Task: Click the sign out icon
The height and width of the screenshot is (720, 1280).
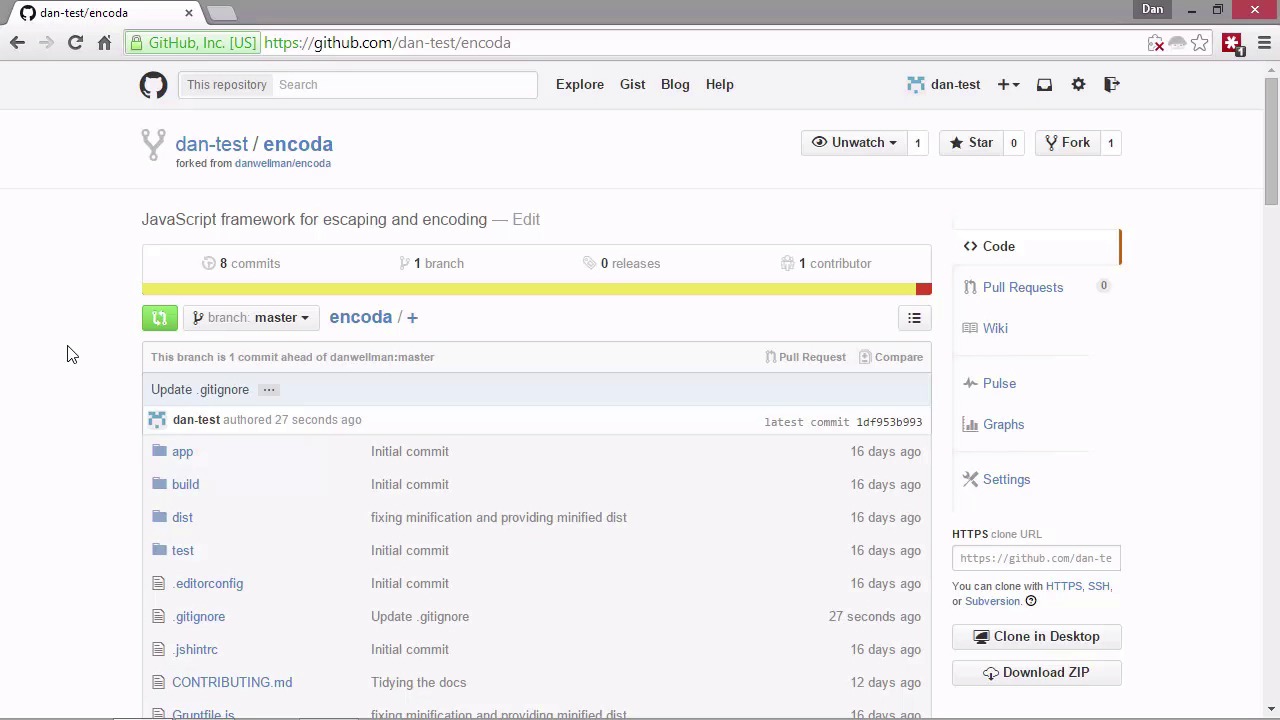Action: pyautogui.click(x=1111, y=85)
